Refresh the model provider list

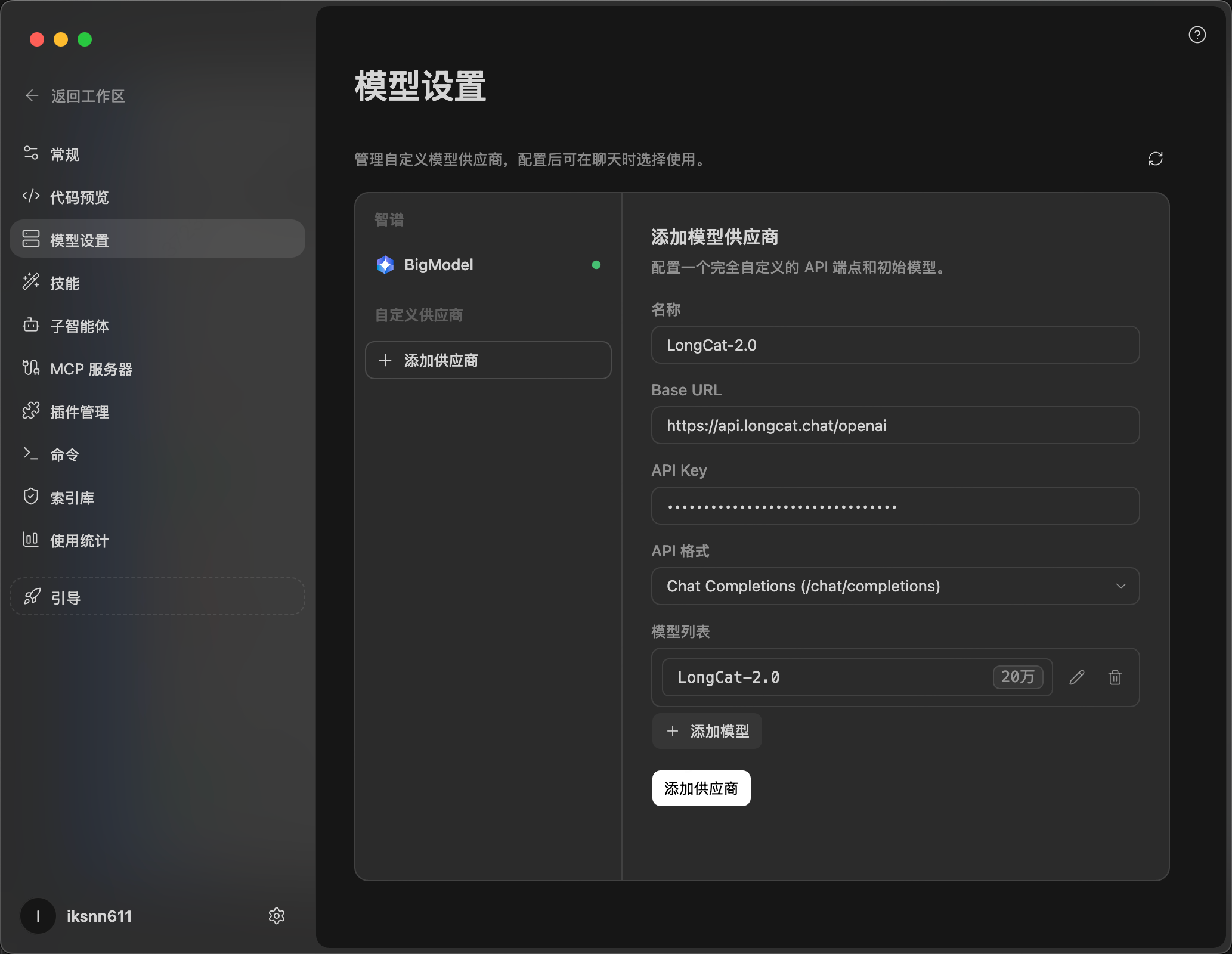tap(1155, 159)
